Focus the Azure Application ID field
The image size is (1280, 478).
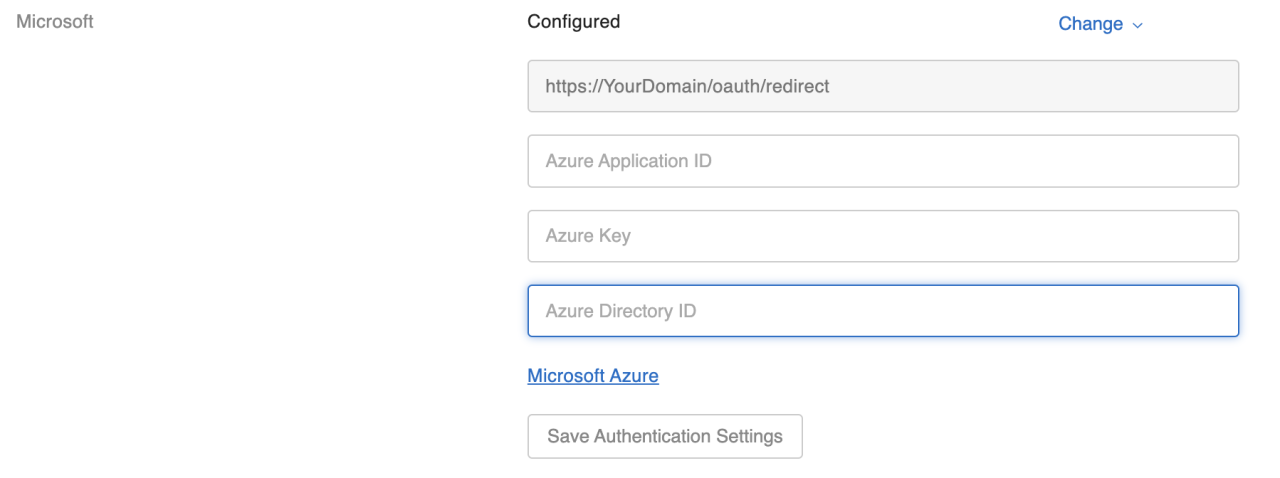883,161
